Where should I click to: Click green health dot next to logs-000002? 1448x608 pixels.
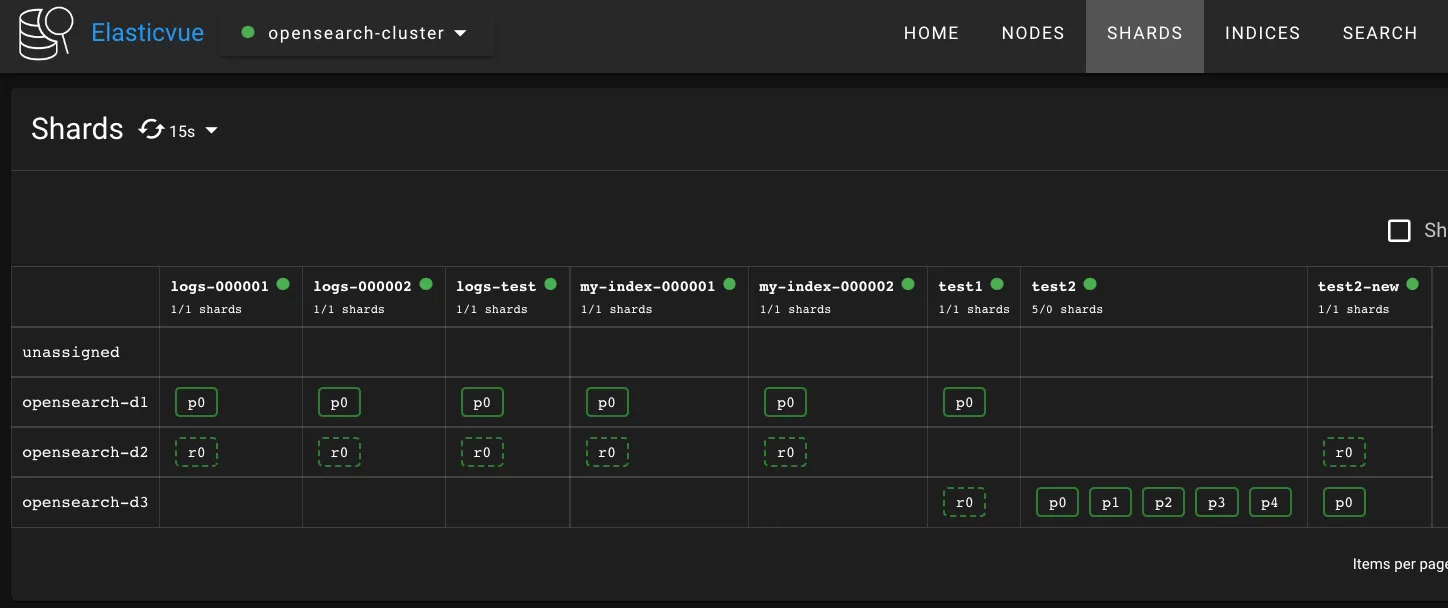(426, 284)
